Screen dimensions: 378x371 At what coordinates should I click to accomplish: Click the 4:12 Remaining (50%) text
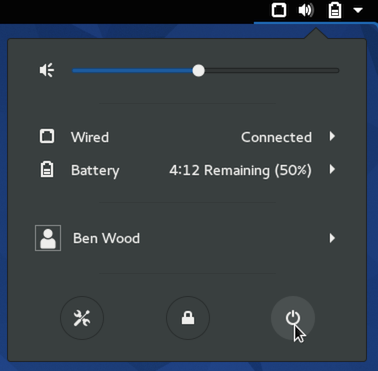coord(240,170)
